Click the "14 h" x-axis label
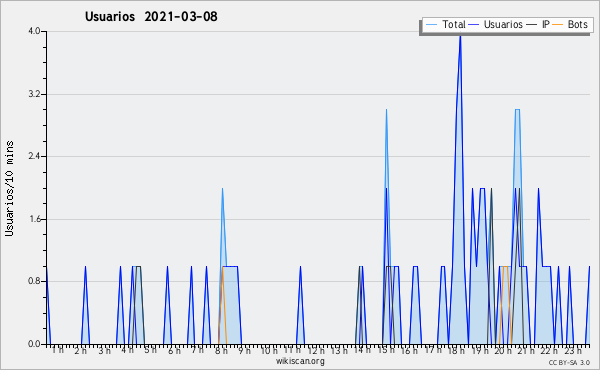 [362, 350]
